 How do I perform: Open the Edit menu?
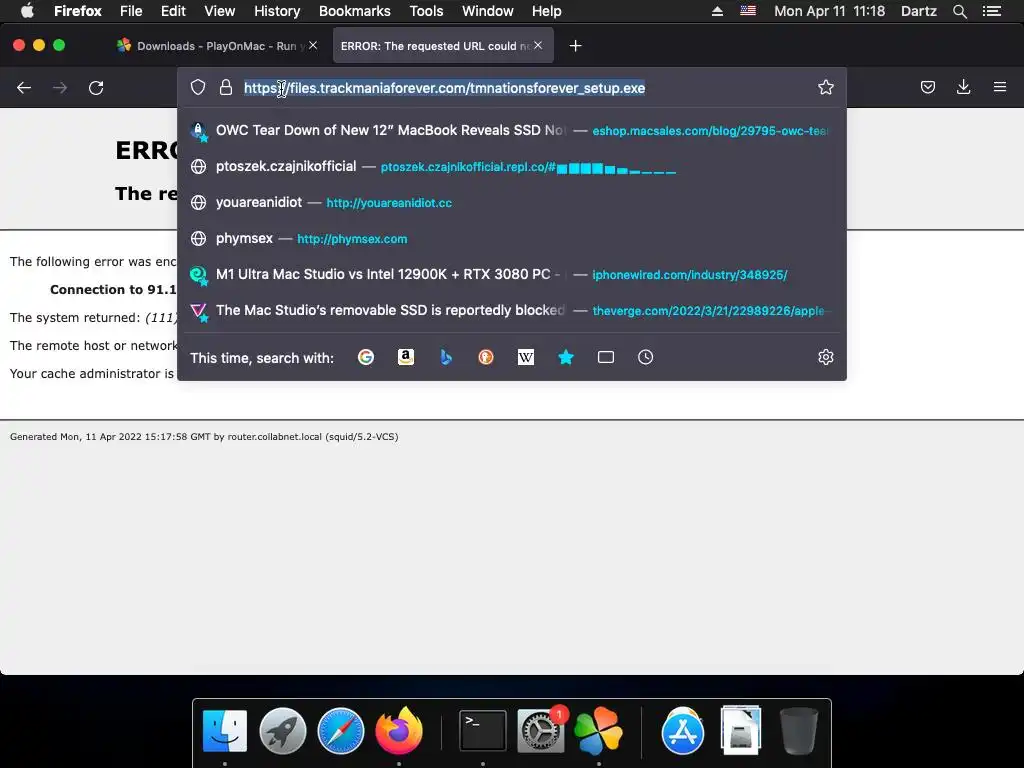173,11
